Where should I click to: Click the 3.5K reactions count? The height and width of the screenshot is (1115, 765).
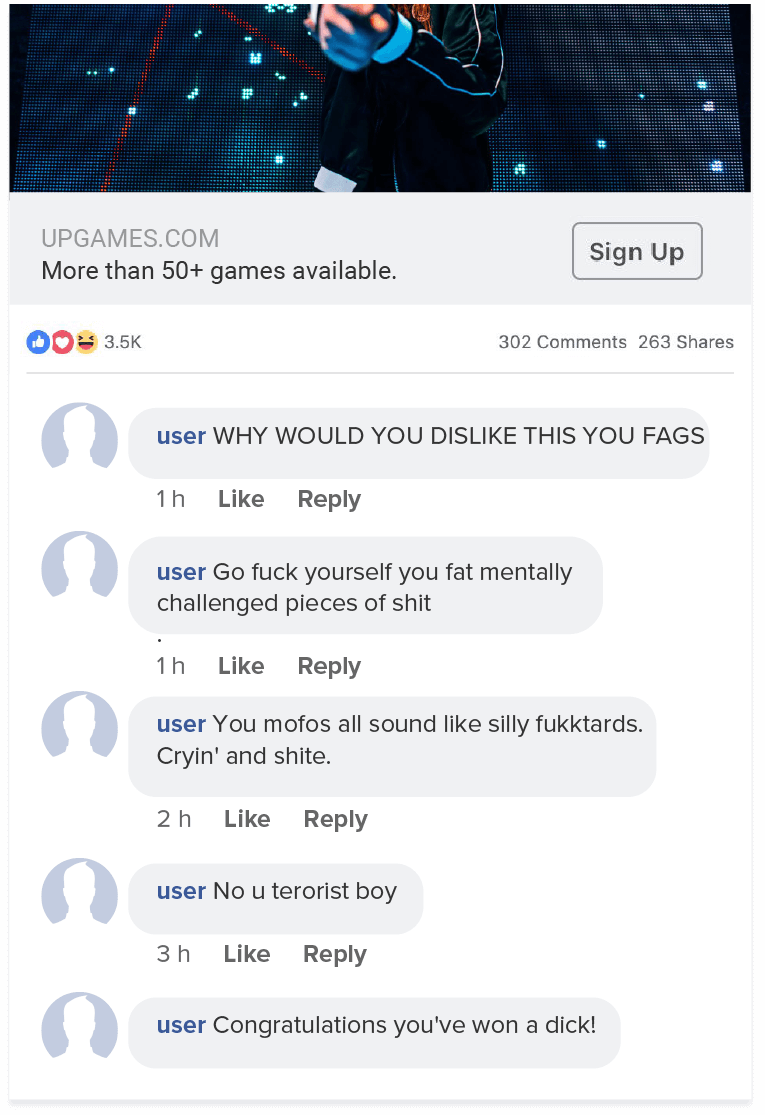click(122, 342)
